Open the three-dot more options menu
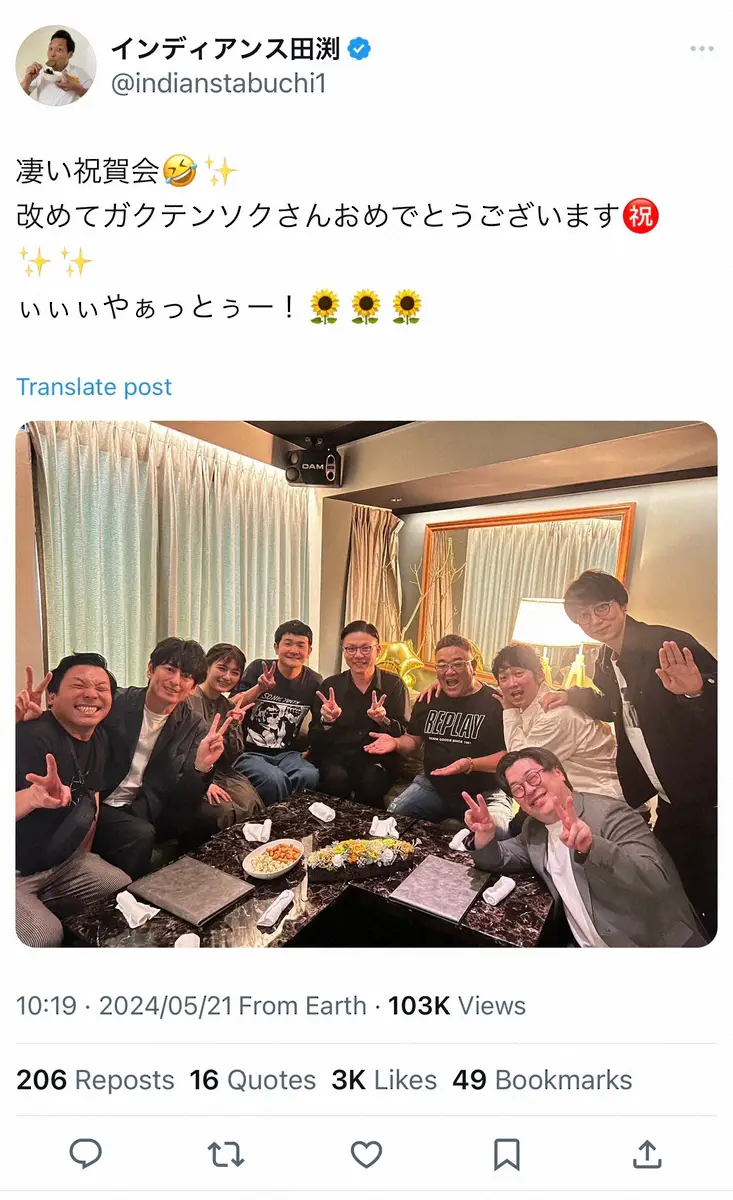Viewport: 733px width, 1200px height. tap(702, 49)
